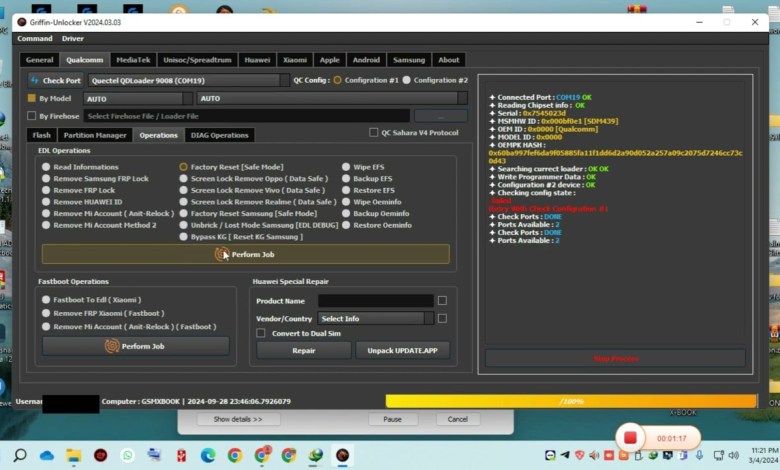This screenshot has height=470, width=780.
Task: Select Factory Reset [Safe Mode] option
Action: coord(184,167)
